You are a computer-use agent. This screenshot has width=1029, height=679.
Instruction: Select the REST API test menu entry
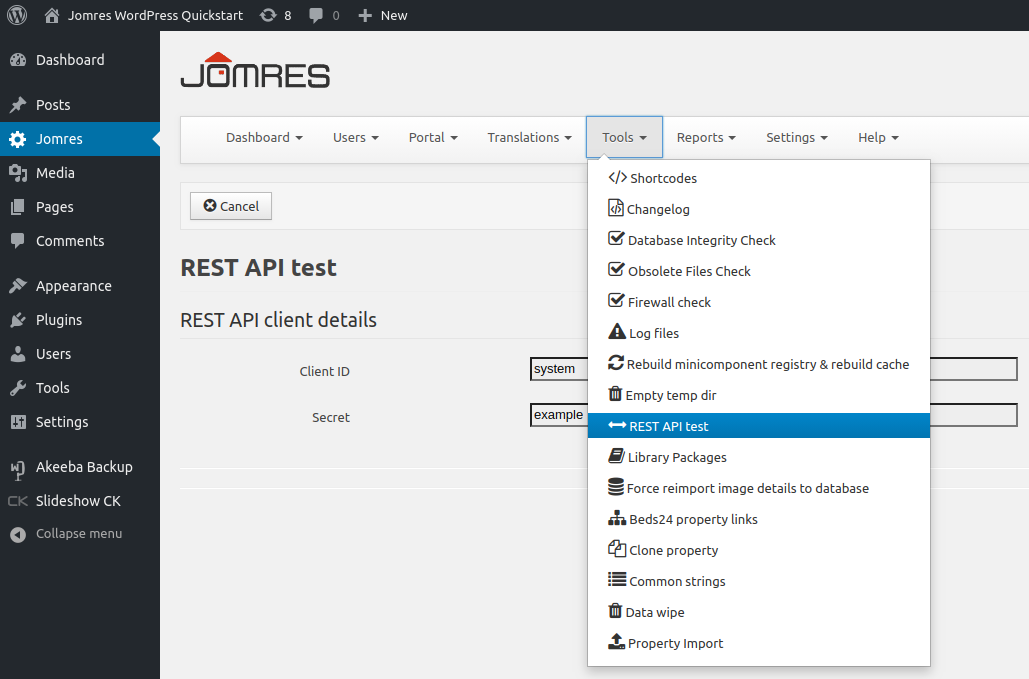point(759,426)
